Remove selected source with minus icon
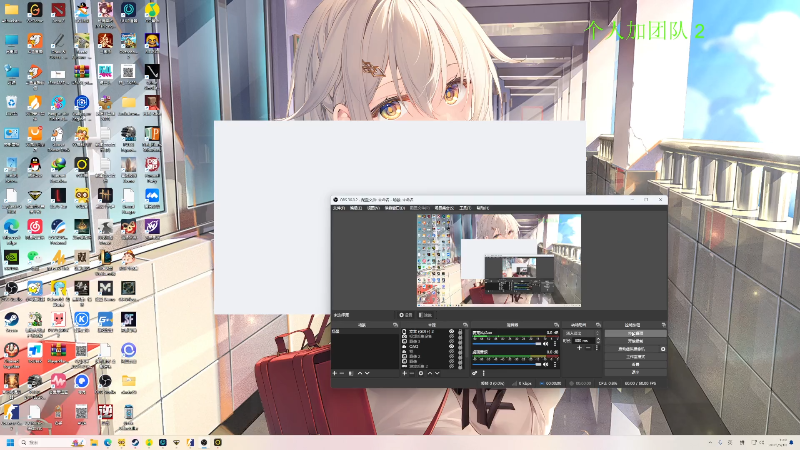The height and width of the screenshot is (450, 800). [x=412, y=373]
